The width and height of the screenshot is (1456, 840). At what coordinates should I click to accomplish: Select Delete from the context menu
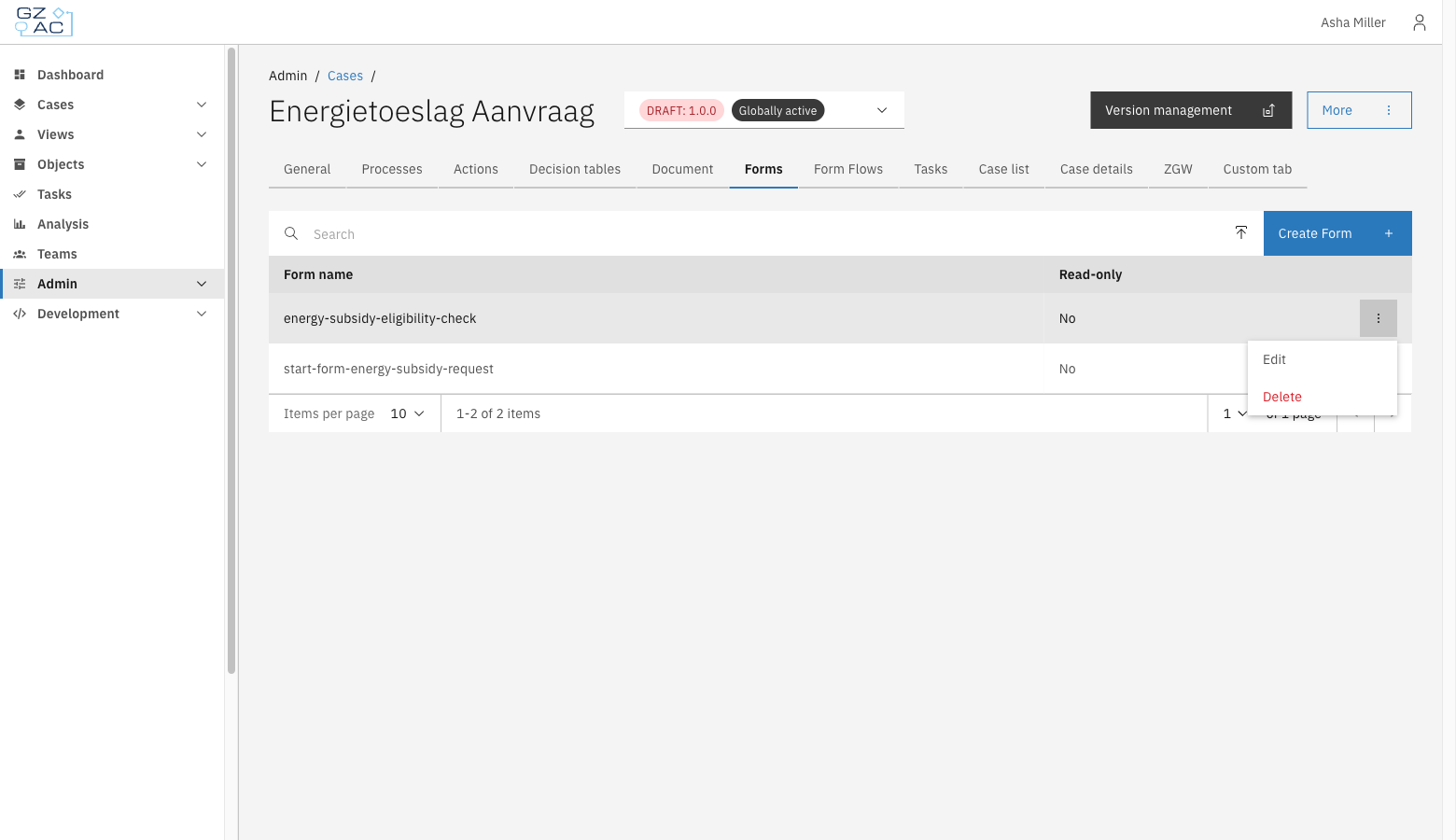[1323, 397]
